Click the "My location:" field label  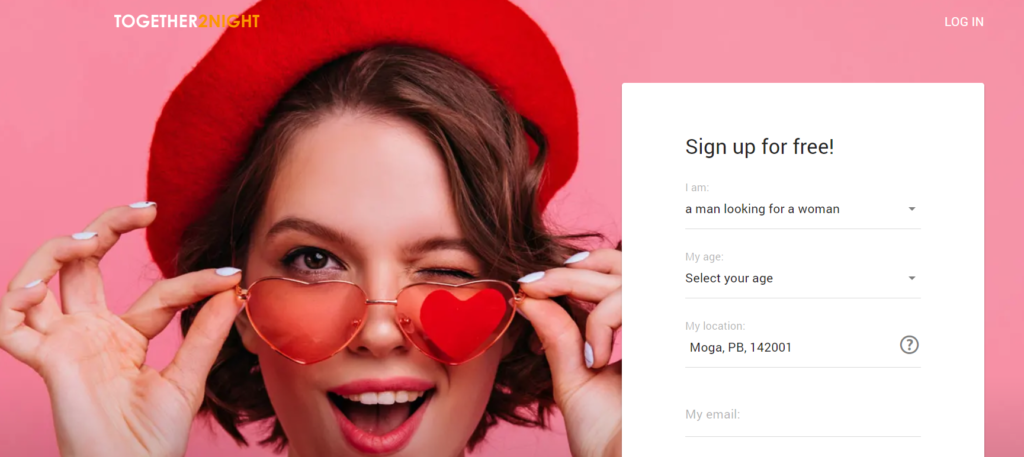point(714,326)
